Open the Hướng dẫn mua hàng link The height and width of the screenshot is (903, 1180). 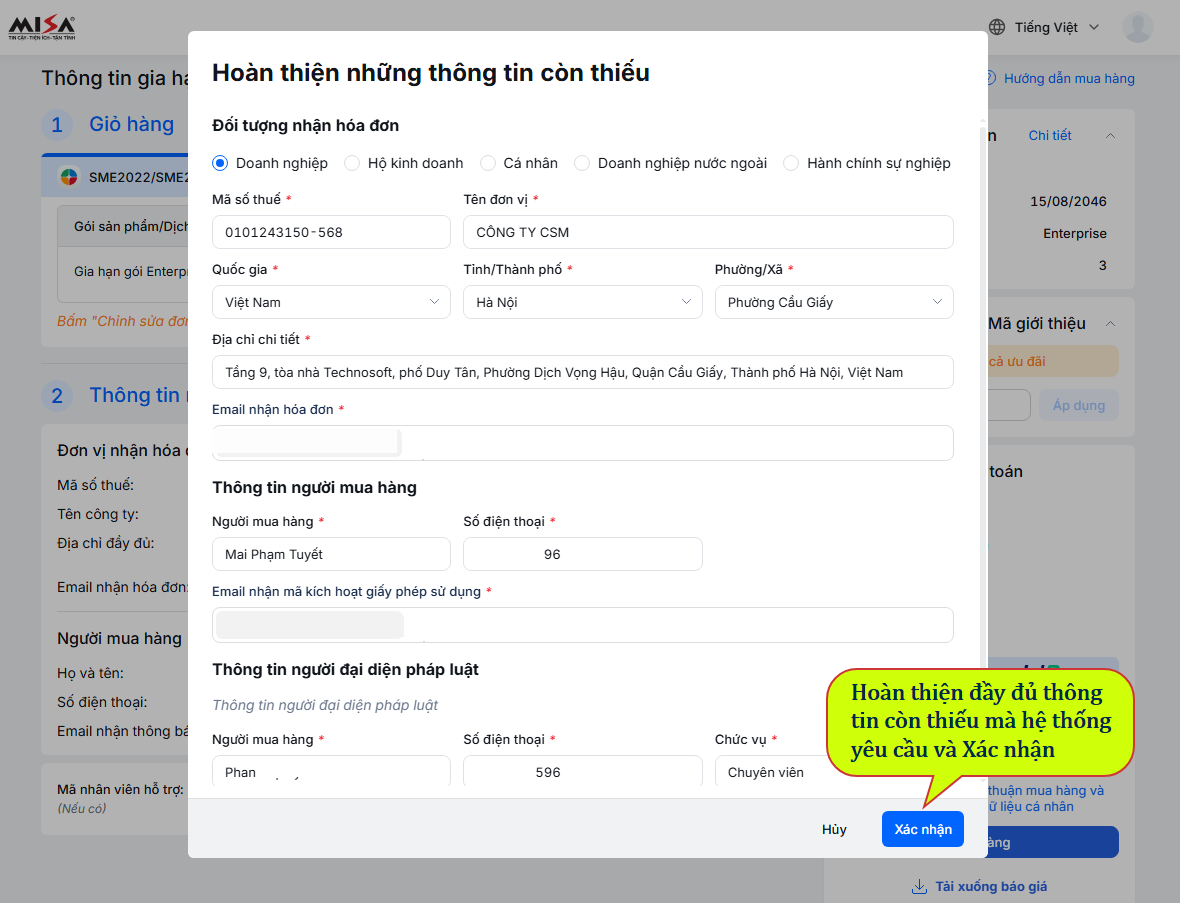(1069, 78)
